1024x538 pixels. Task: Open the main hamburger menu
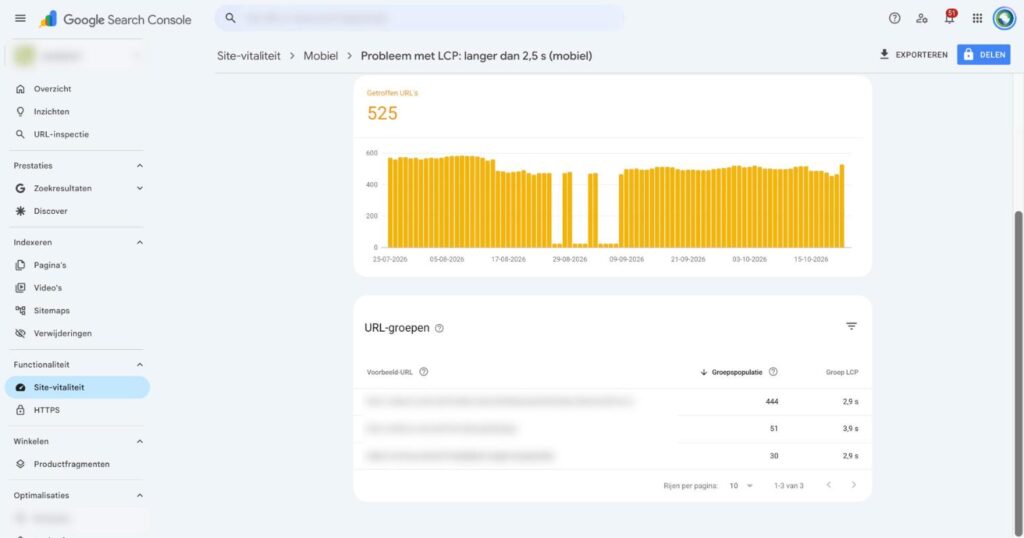pyautogui.click(x=20, y=18)
